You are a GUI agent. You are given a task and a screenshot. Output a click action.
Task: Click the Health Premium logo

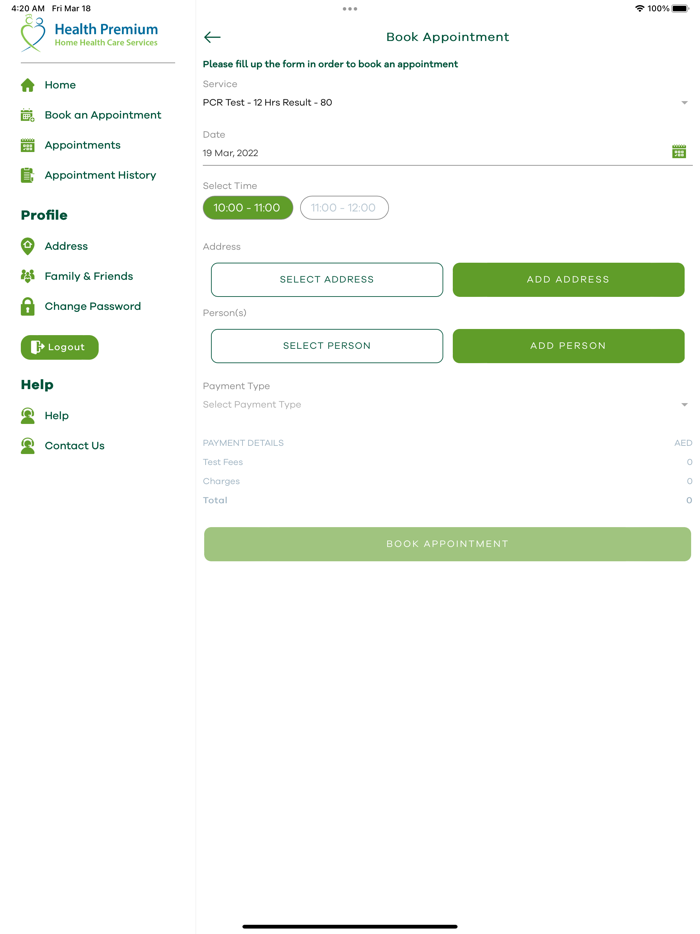89,34
